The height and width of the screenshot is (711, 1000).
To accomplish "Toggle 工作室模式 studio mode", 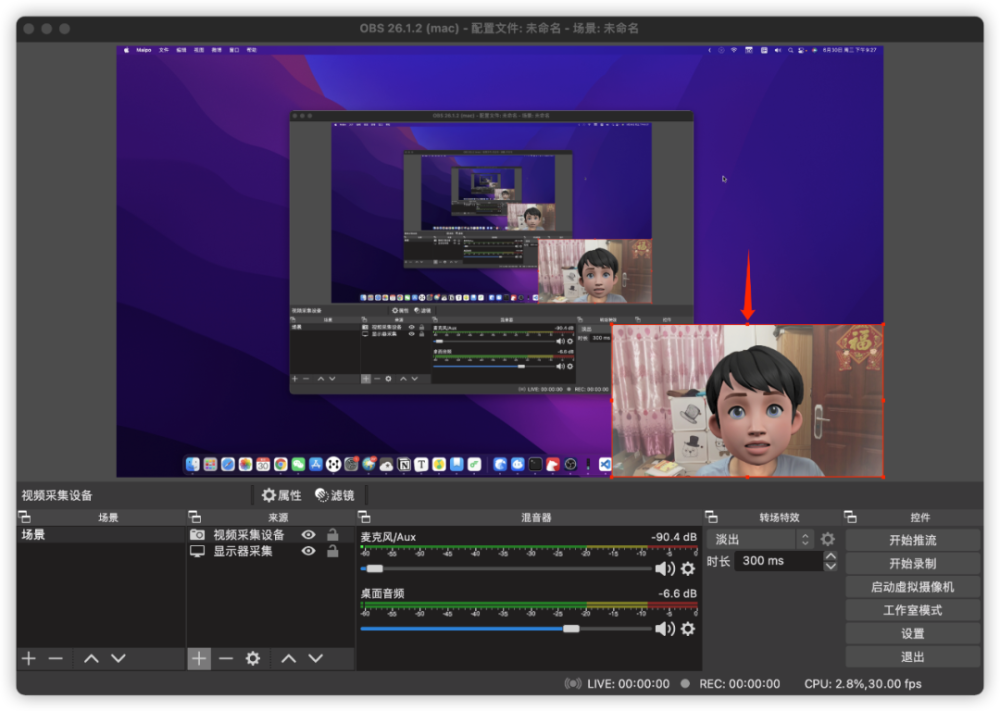I will pyautogui.click(x=913, y=611).
